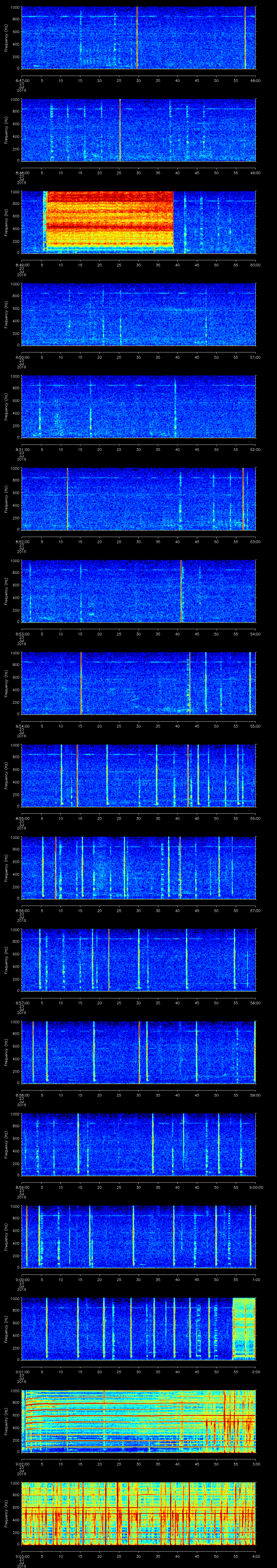
Task: Click the 55:00 end time label
Action: [256, 726]
